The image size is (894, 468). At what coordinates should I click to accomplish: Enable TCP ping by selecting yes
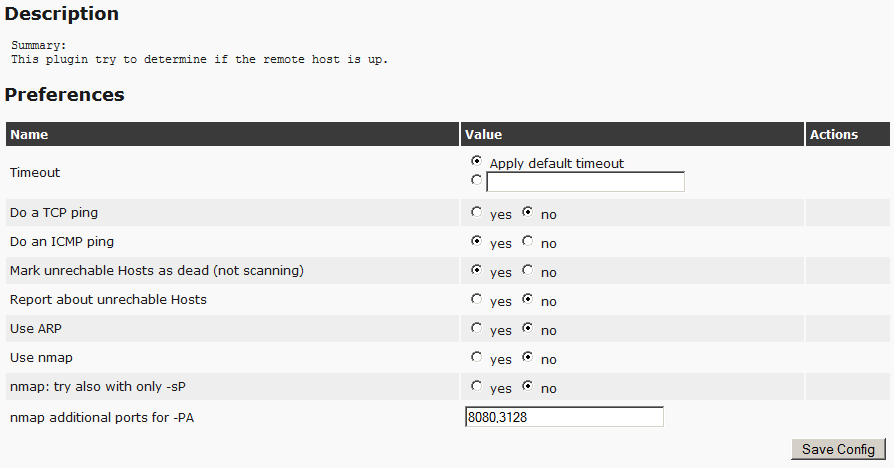coord(476,212)
